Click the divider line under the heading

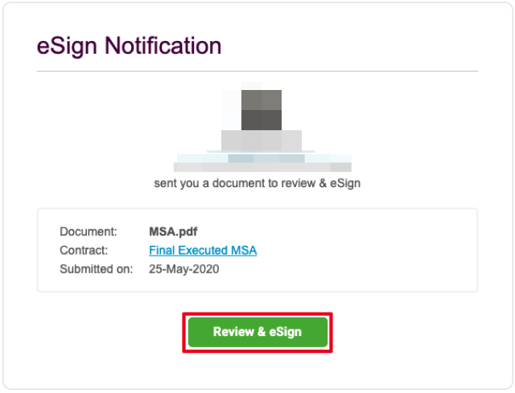pos(257,71)
